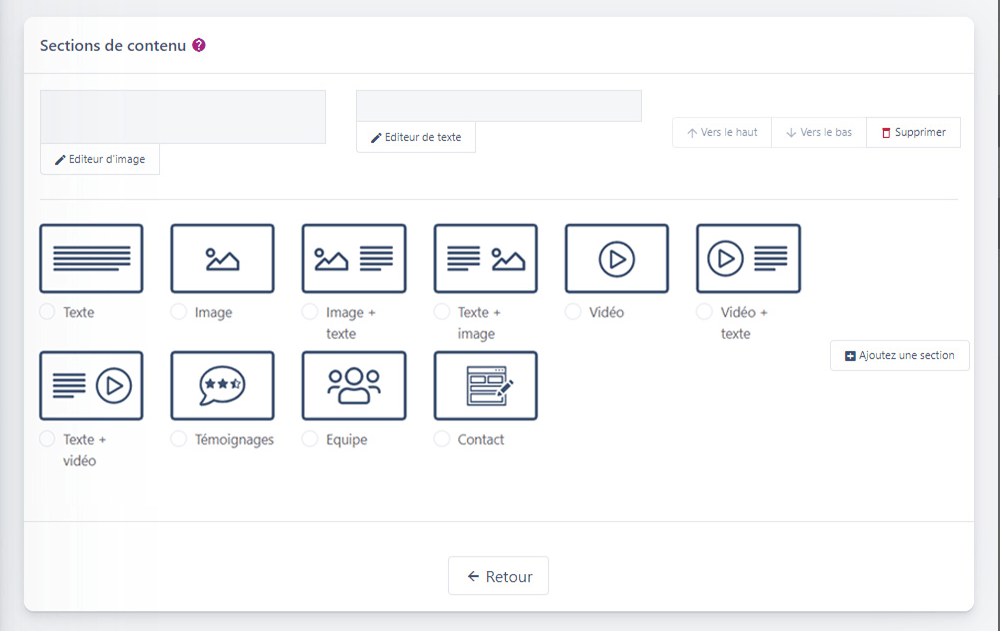Open help via purple question mark icon
Screen dimensions: 1000x631
(x=199, y=45)
